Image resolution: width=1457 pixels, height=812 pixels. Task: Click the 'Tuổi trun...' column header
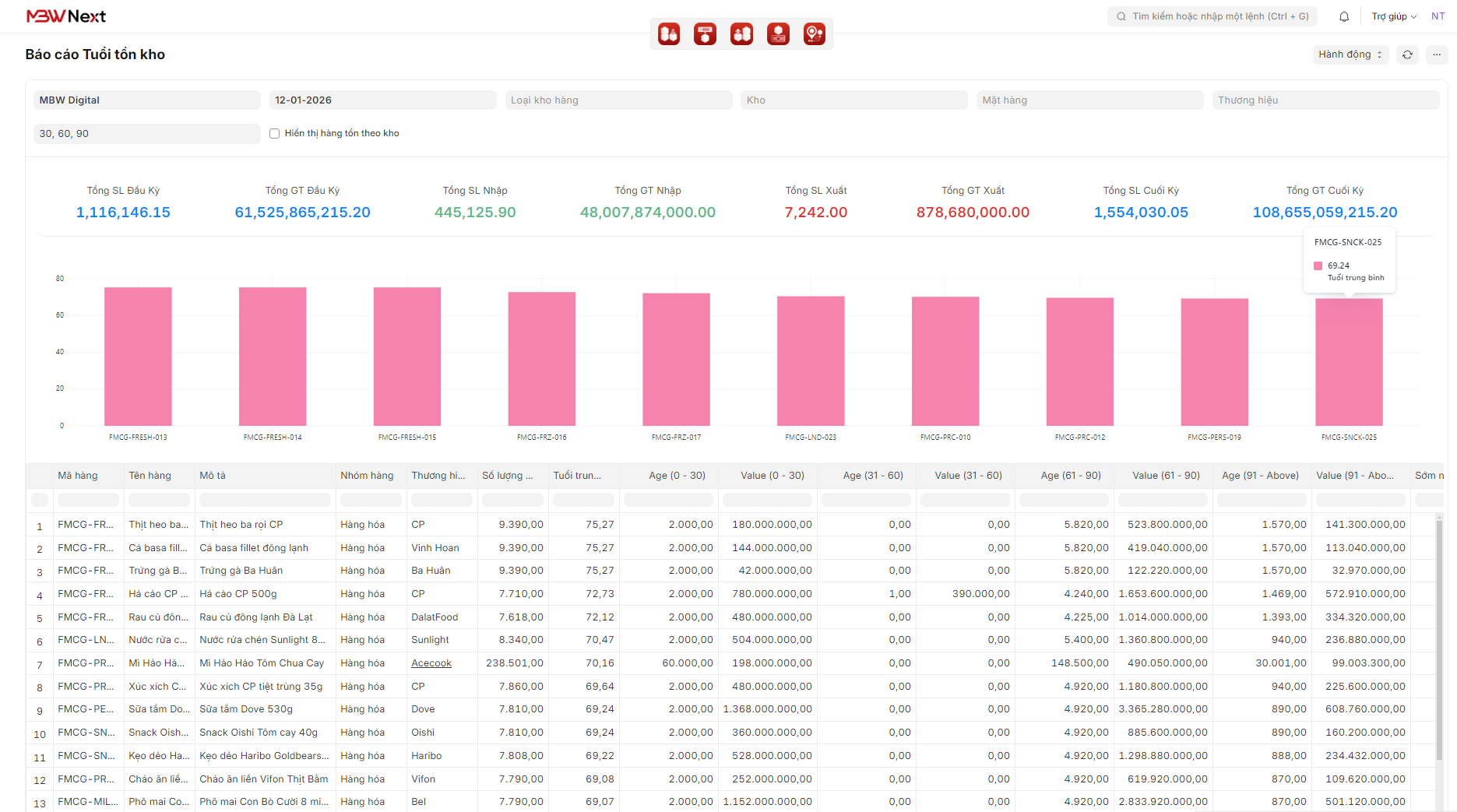(577, 476)
